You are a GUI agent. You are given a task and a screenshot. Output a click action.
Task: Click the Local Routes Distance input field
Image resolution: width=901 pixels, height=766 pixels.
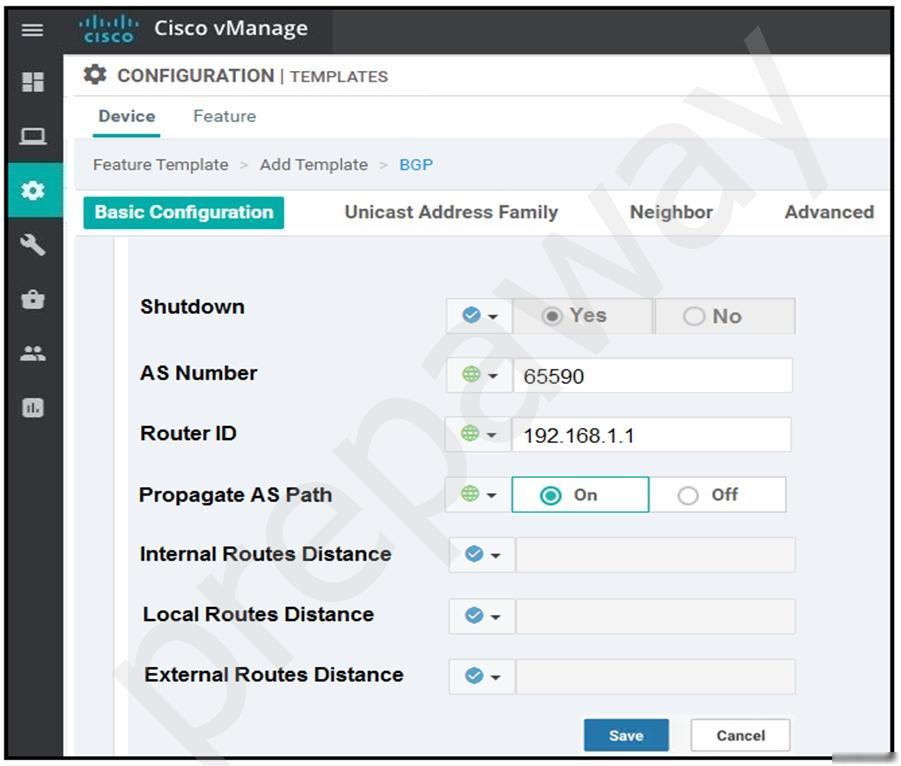click(655, 617)
